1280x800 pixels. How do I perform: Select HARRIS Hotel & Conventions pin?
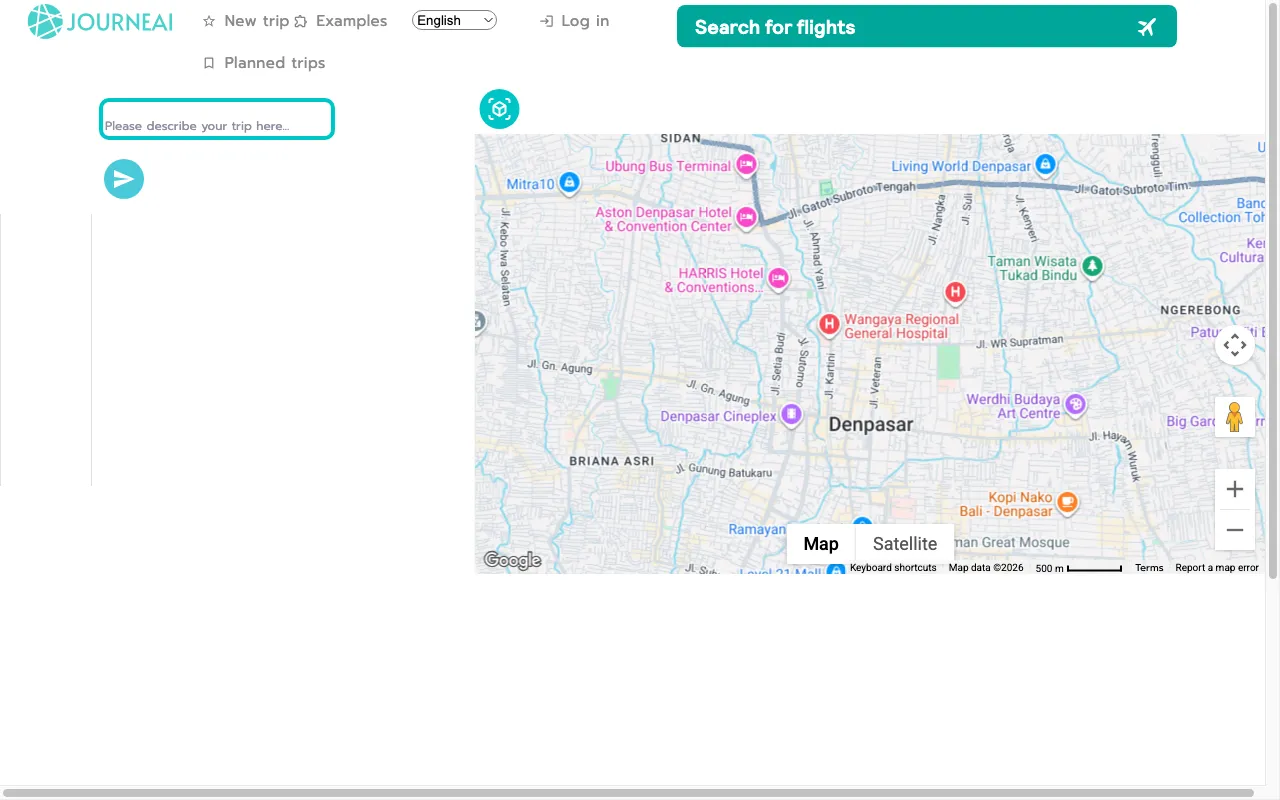point(778,278)
